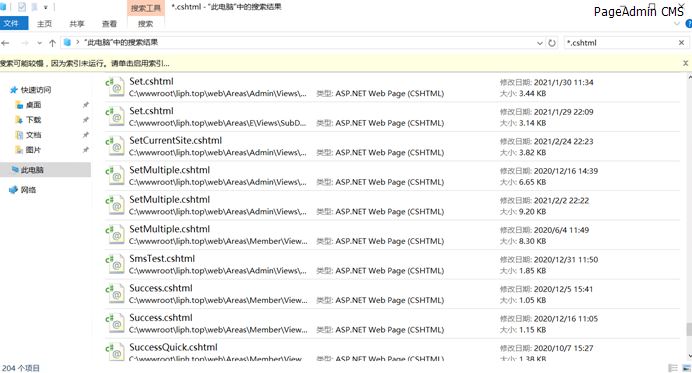This screenshot has width=692, height=373.
Task: Select Success.cshtml icon sized 1.15 KB
Action: coord(115,324)
